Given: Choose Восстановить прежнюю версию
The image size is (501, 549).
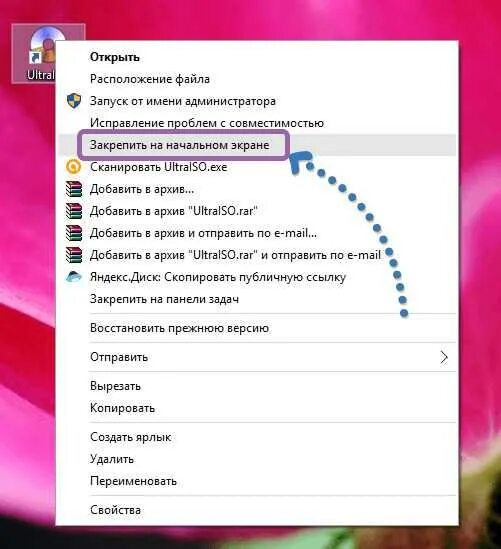Looking at the screenshot, I should point(180,328).
